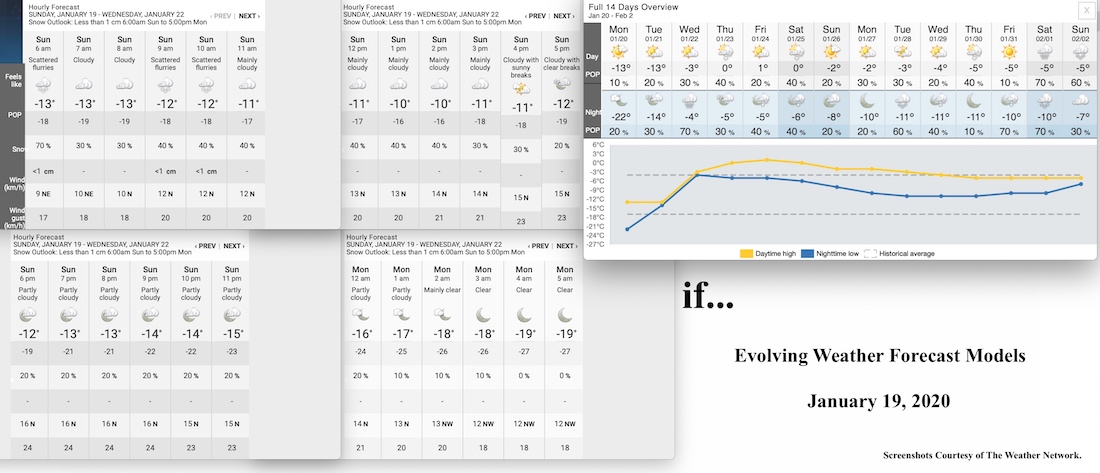Click sunny breaks icon for Sun 4 pm

pyautogui.click(x=521, y=89)
